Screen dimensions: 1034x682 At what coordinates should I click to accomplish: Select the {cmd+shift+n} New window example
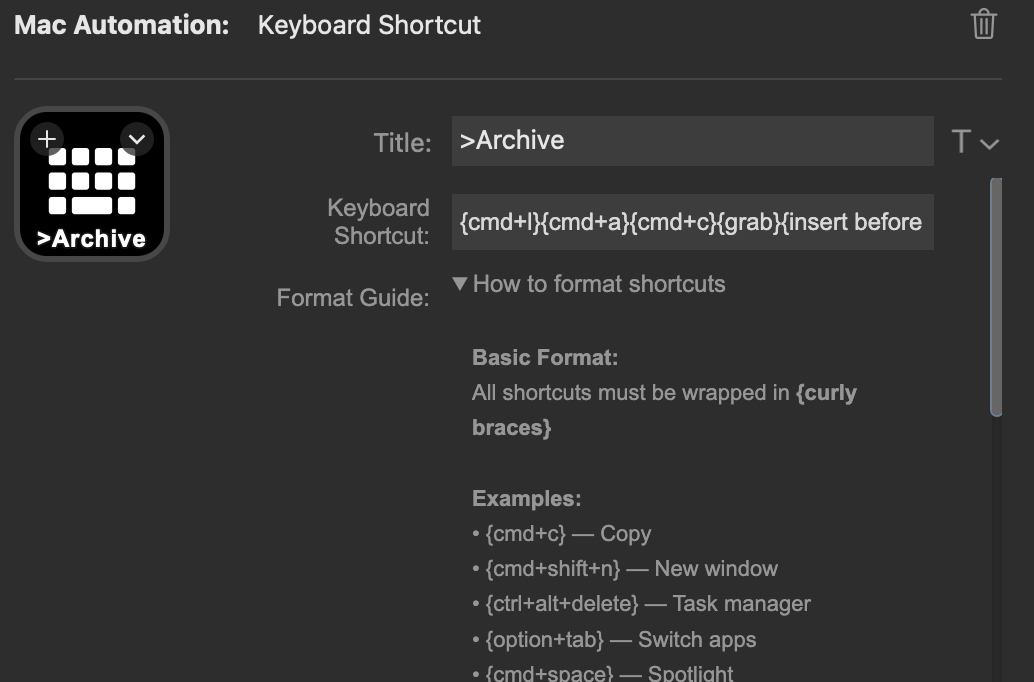click(x=625, y=568)
